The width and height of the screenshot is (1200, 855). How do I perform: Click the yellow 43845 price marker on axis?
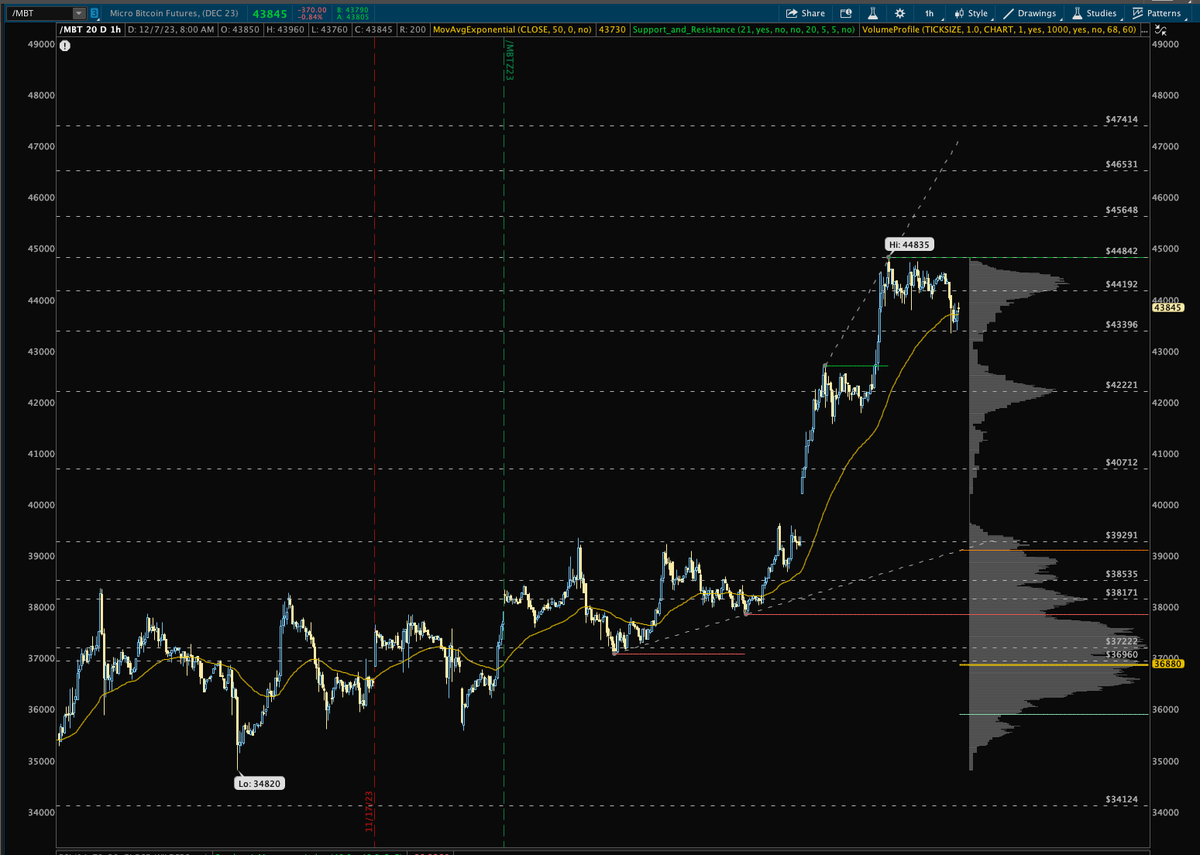[x=1168, y=308]
